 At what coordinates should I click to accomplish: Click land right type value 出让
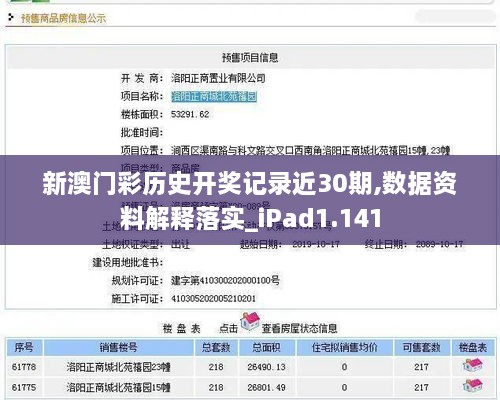point(180,244)
